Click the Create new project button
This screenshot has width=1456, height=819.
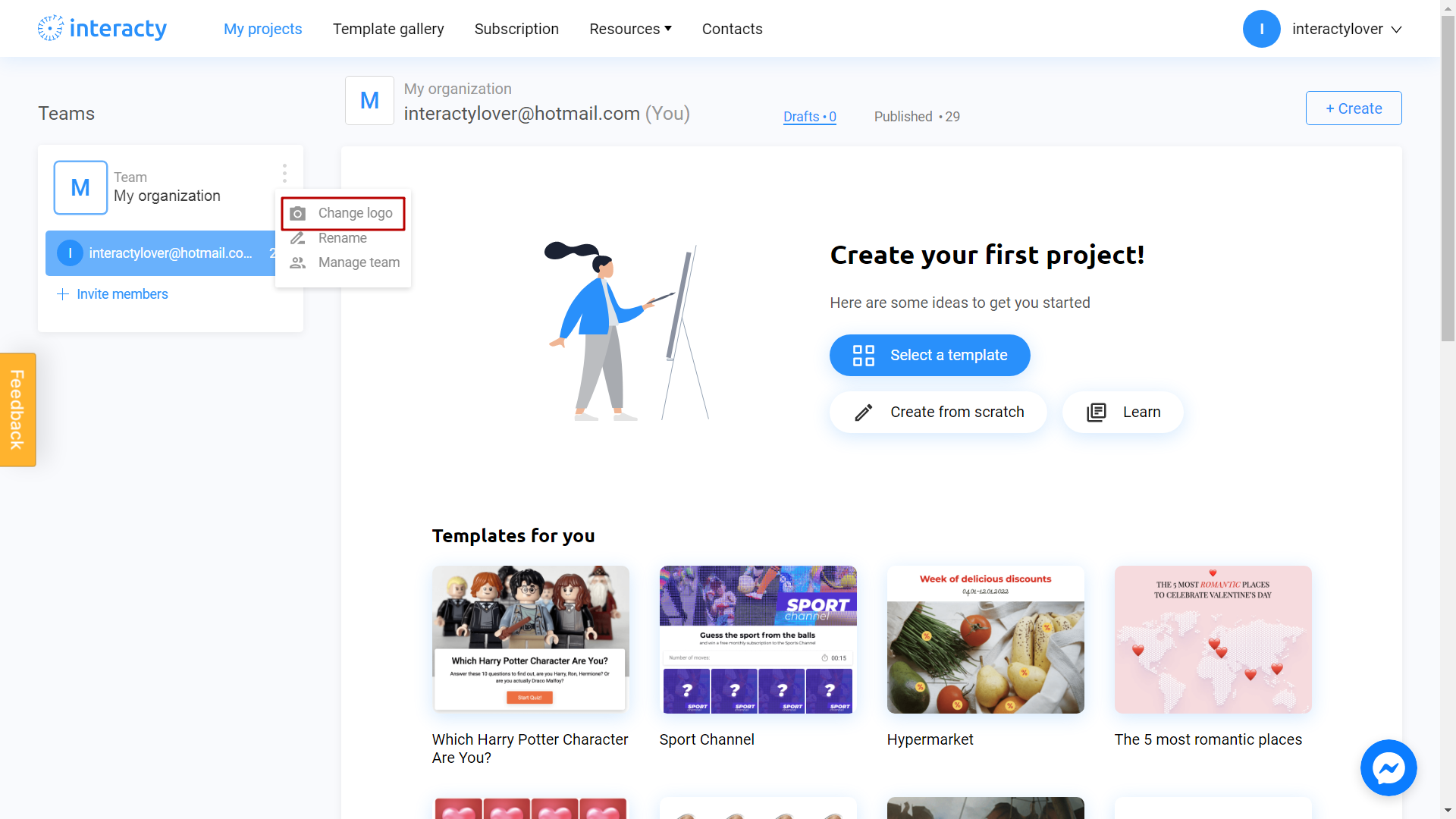point(1354,108)
